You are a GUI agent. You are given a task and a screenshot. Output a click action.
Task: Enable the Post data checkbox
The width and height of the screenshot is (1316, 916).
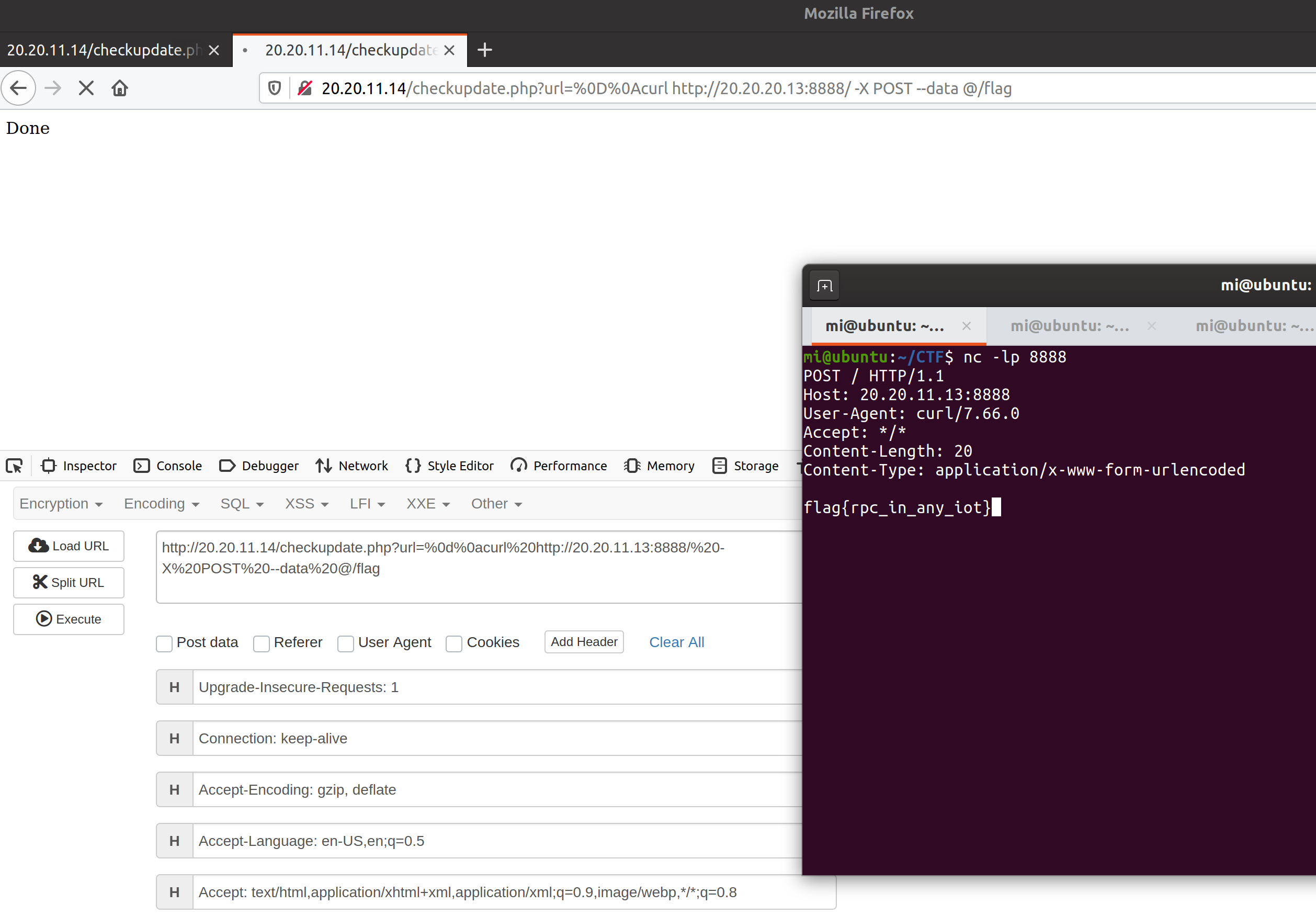tap(164, 644)
